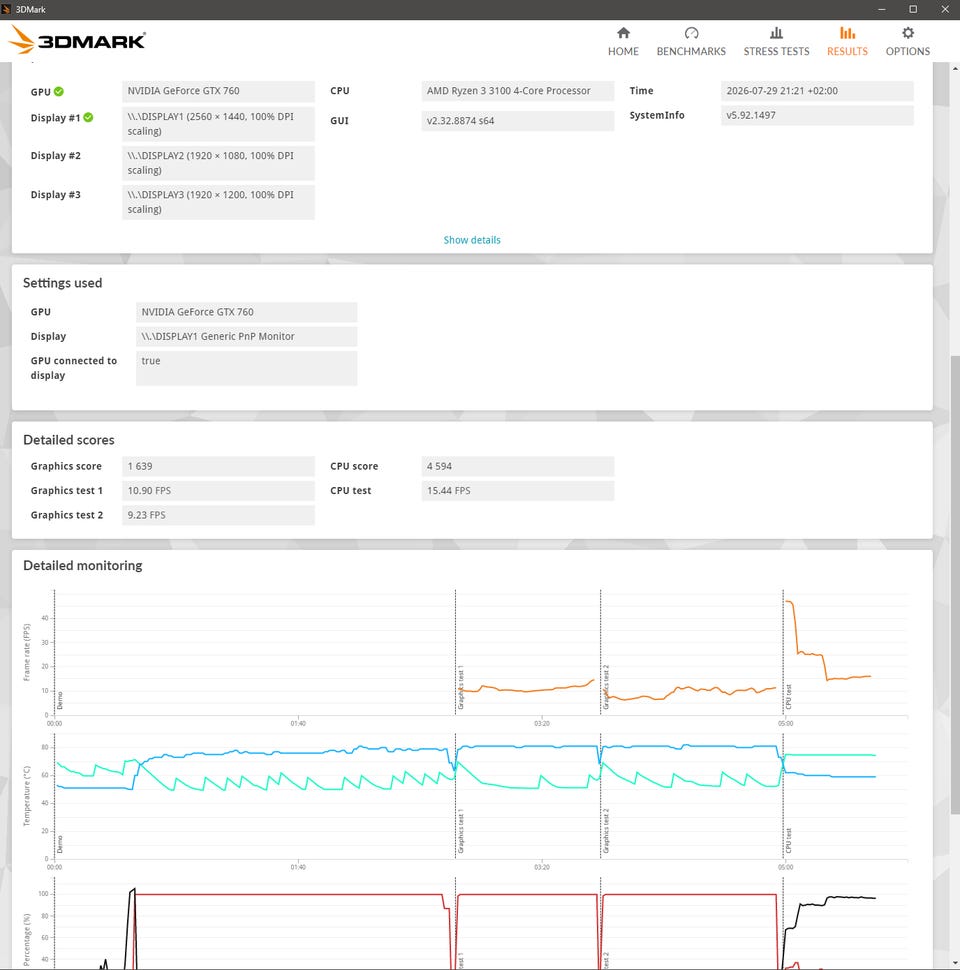Click the CPU test value 15.44 FPS
Screen dimensions: 960x970
[518, 491]
